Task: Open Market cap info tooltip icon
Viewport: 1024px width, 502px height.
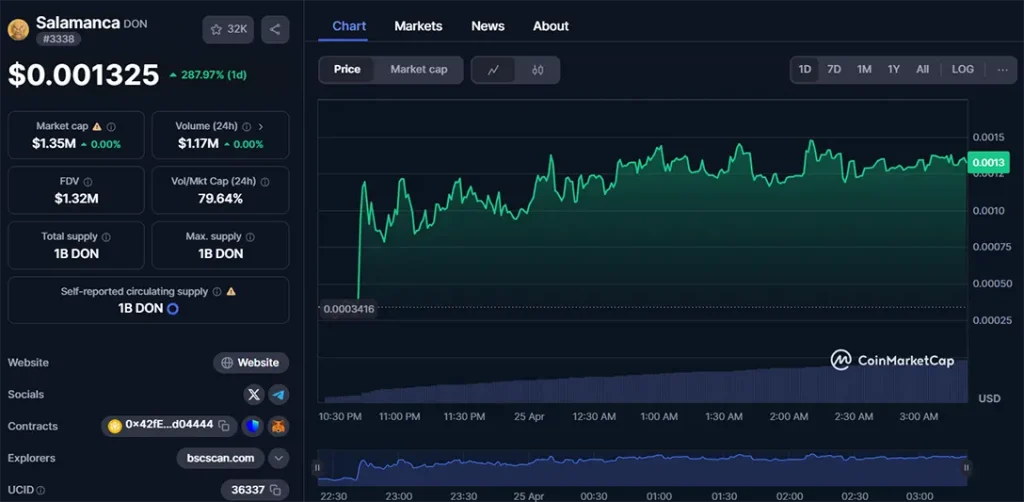Action: pos(111,127)
